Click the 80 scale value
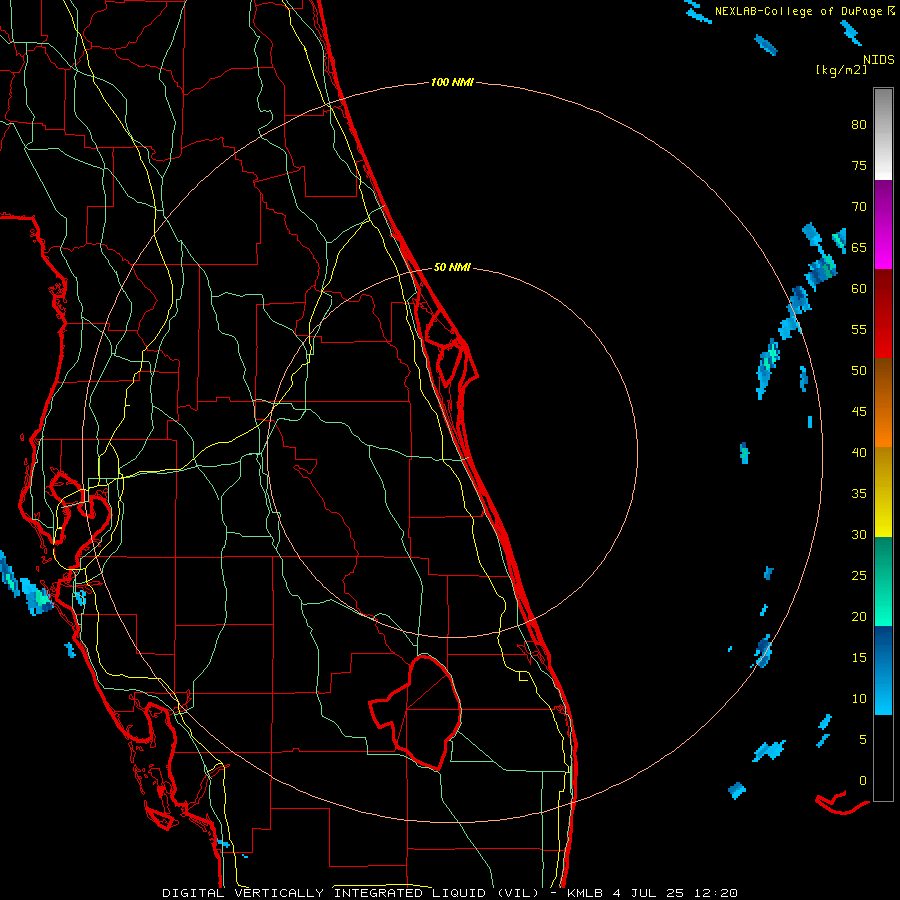The image size is (900, 900). [859, 125]
